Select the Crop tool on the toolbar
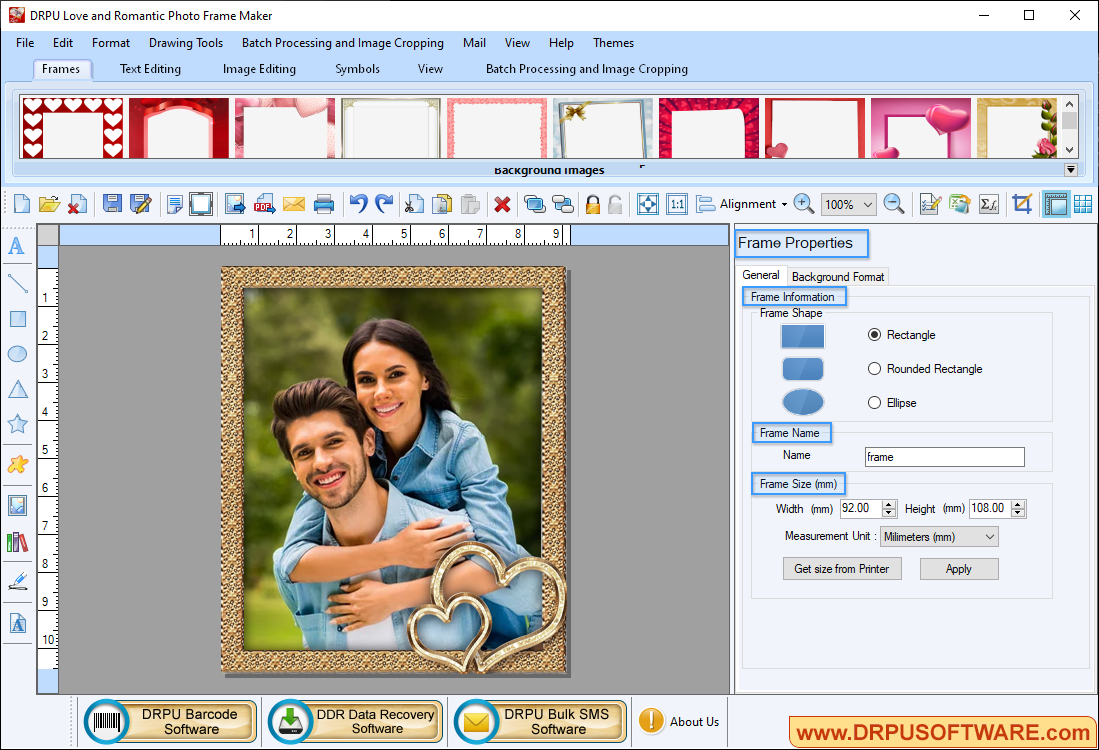 [x=1022, y=203]
